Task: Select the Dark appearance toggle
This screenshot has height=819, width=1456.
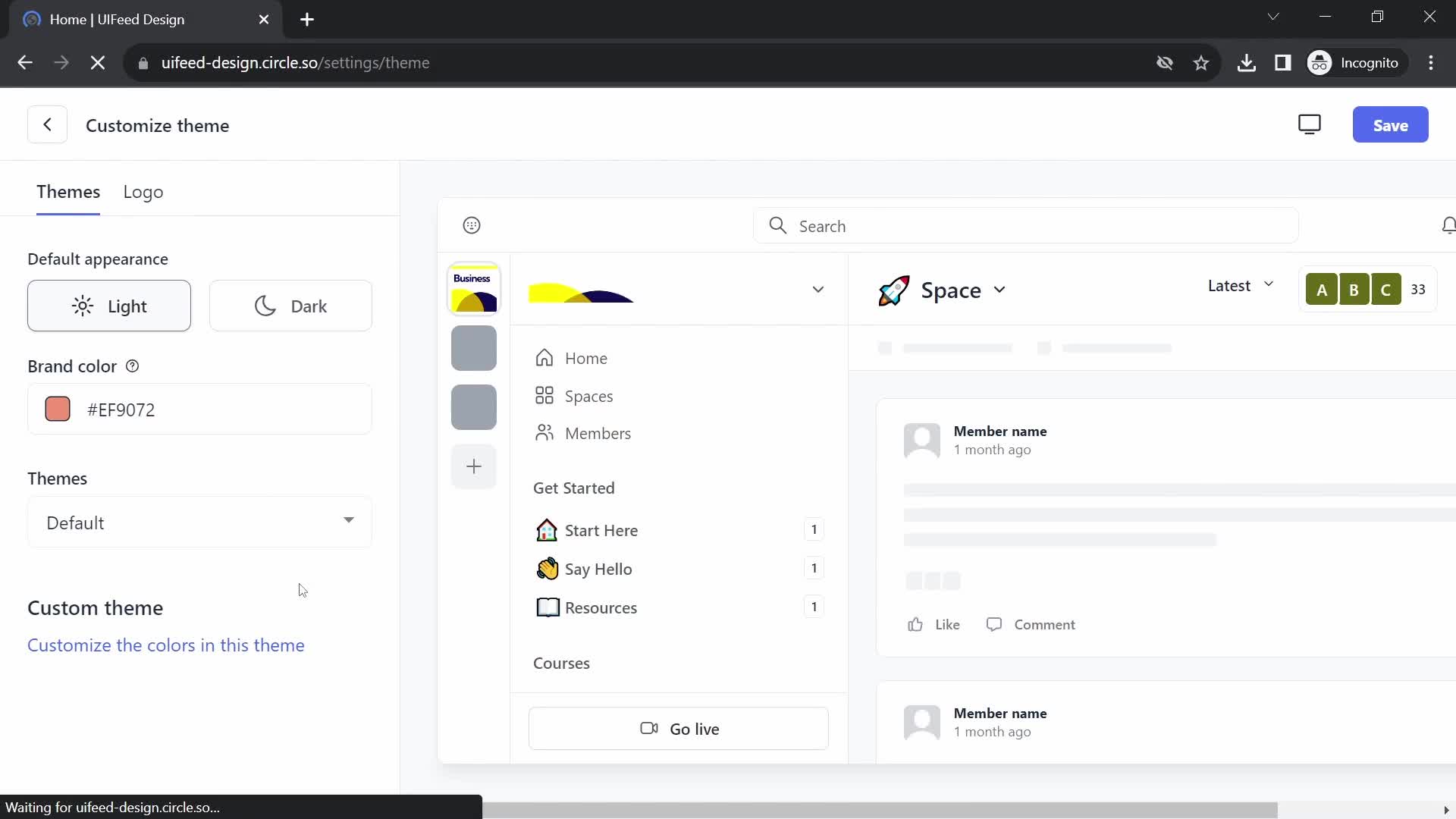Action: click(x=291, y=306)
